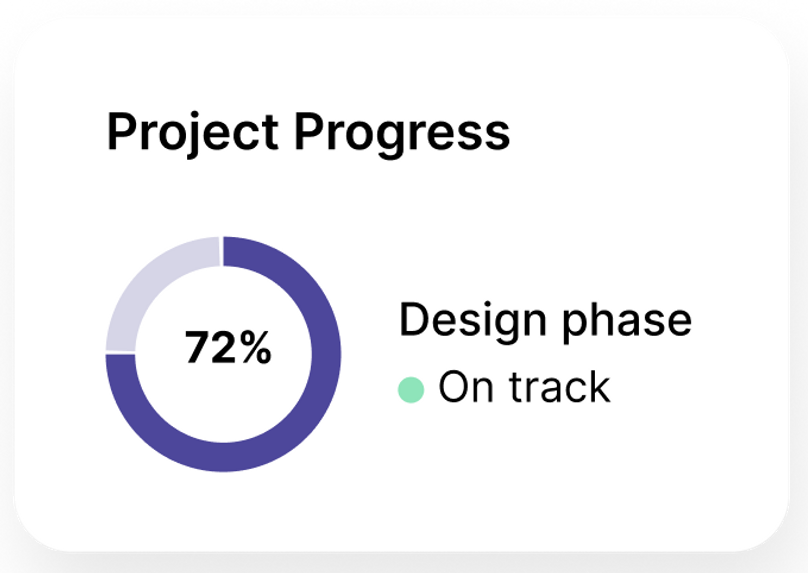
Task: Click the On track status text
Action: click(x=524, y=387)
